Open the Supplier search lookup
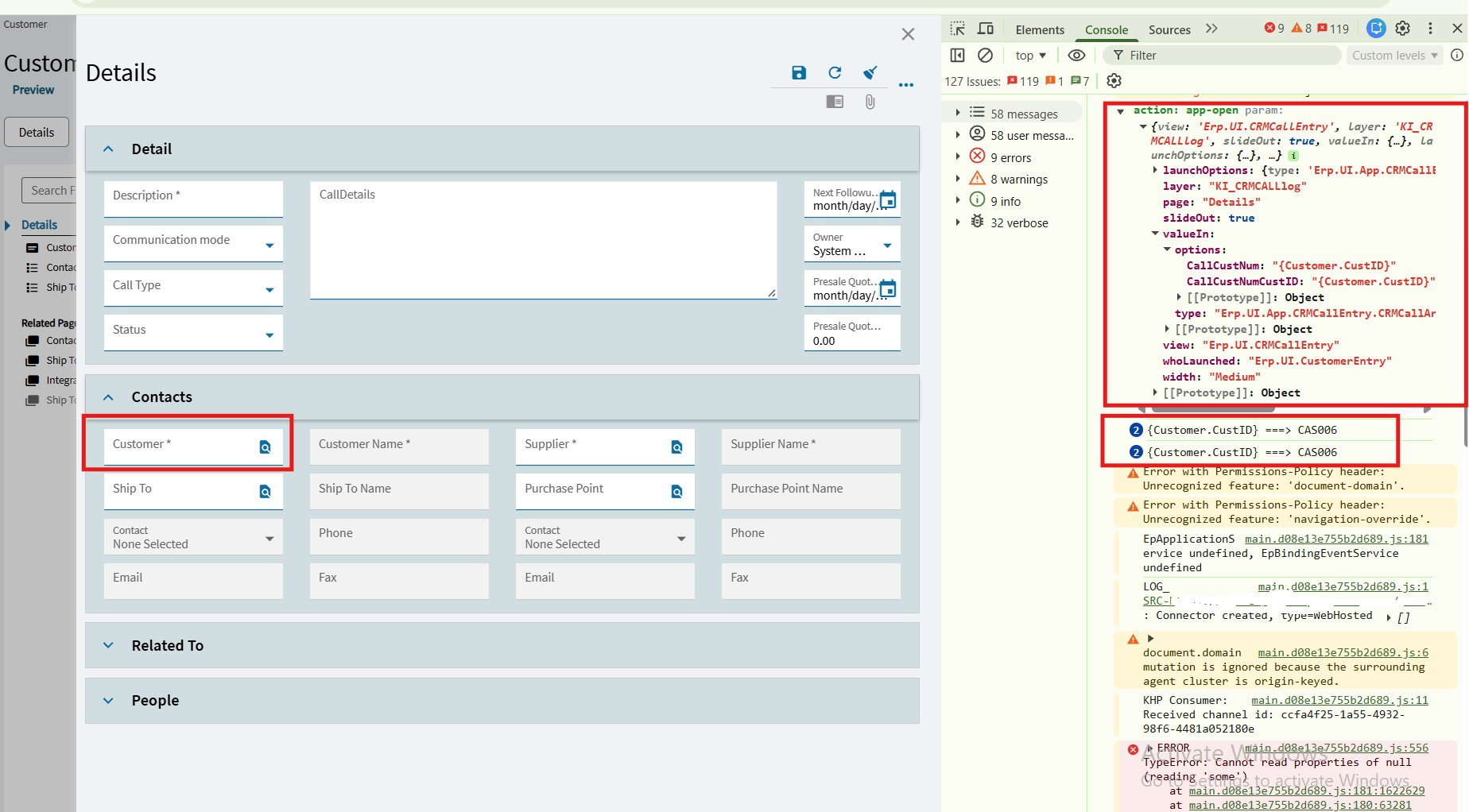This screenshot has width=1469, height=812. tap(677, 447)
